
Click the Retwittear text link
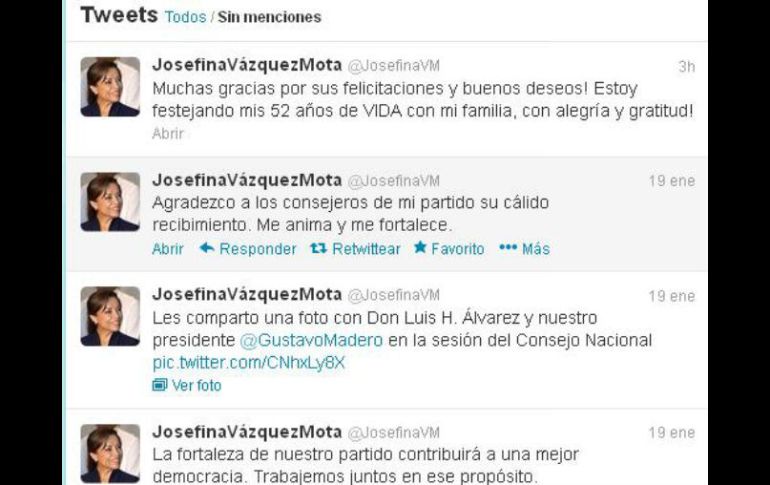[366, 249]
